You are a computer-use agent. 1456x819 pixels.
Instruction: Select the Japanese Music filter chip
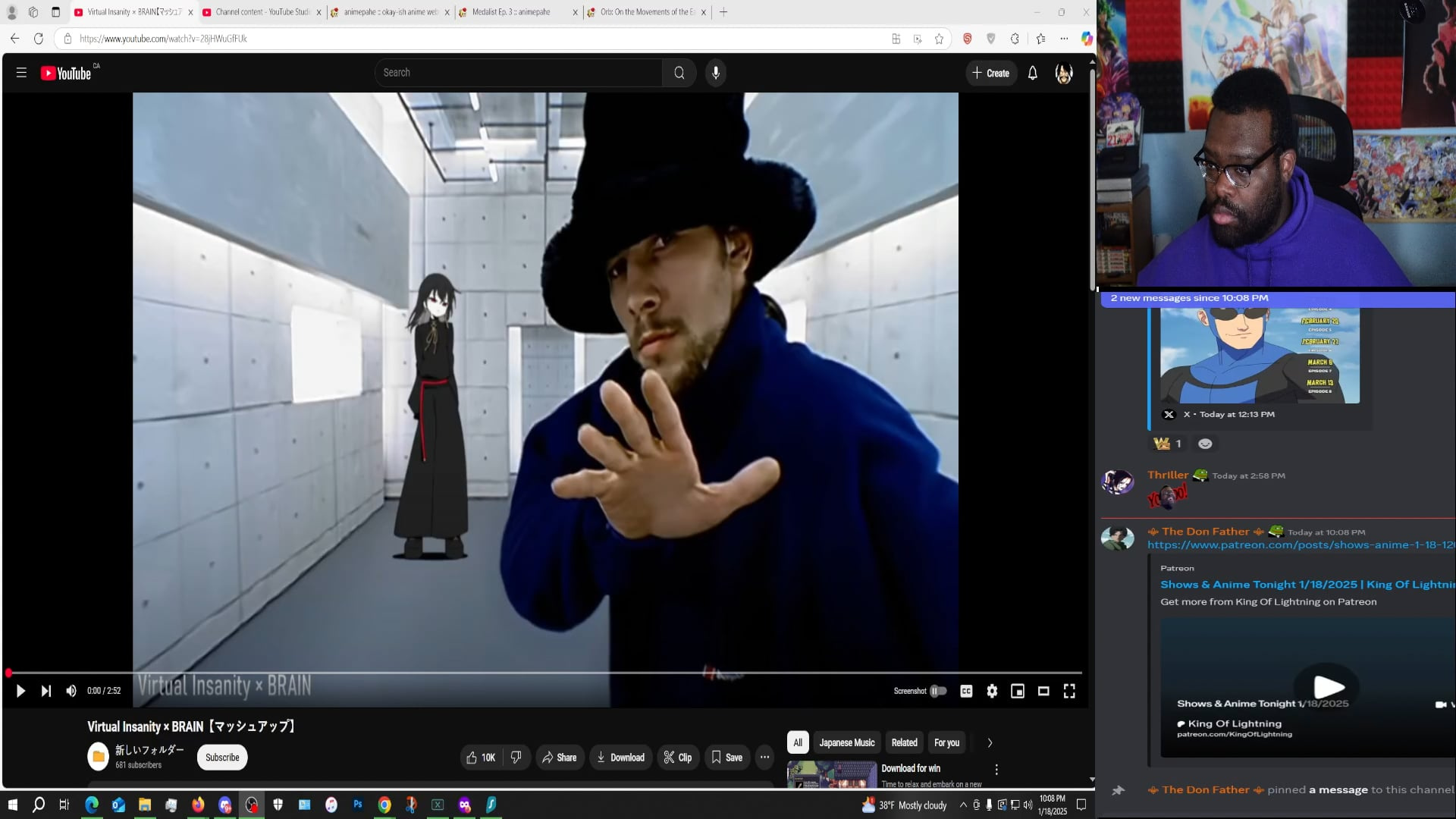click(x=847, y=742)
